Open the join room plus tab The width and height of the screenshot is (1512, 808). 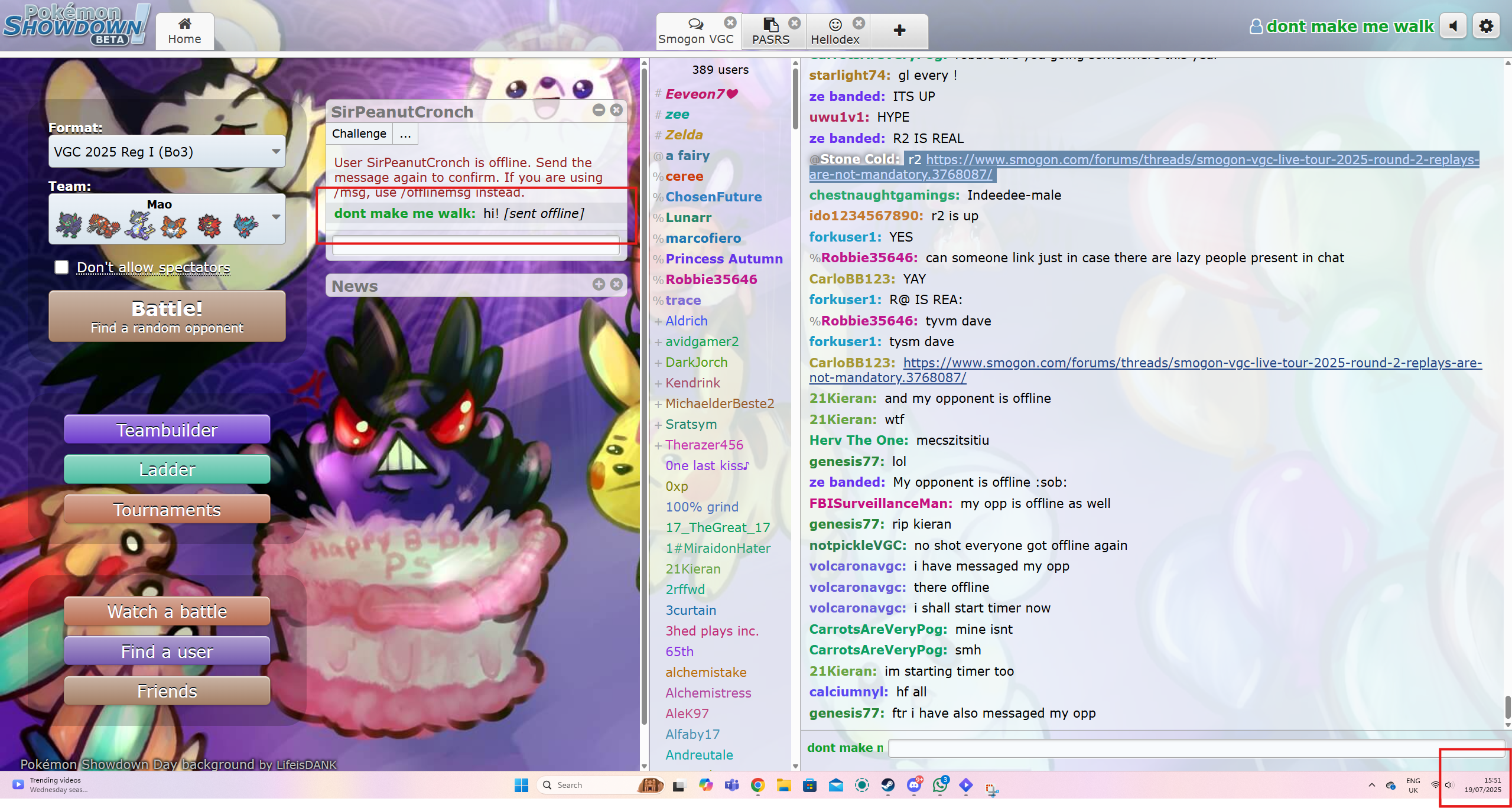[899, 31]
